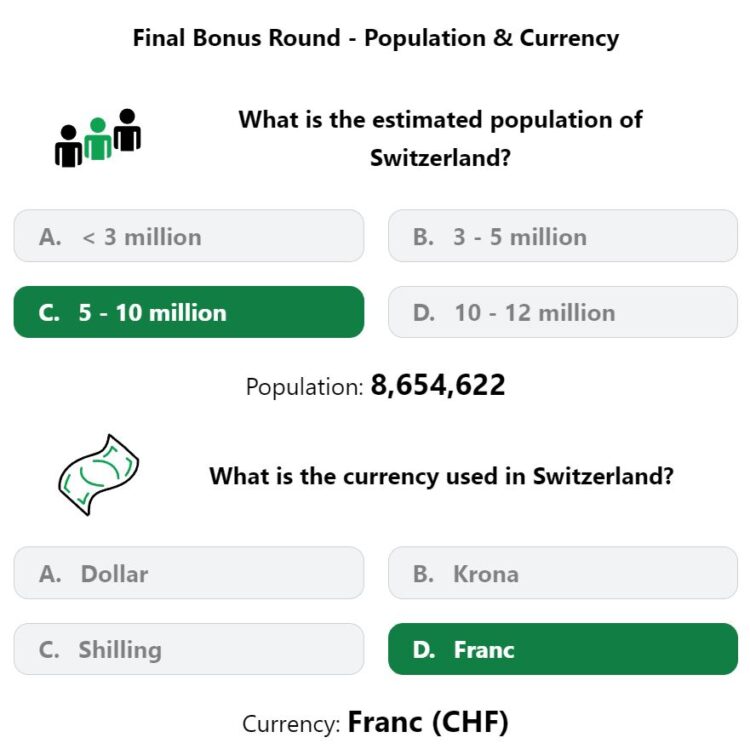This screenshot has height=749, width=750.
Task: Choose the Krona answer option
Action: [x=563, y=573]
